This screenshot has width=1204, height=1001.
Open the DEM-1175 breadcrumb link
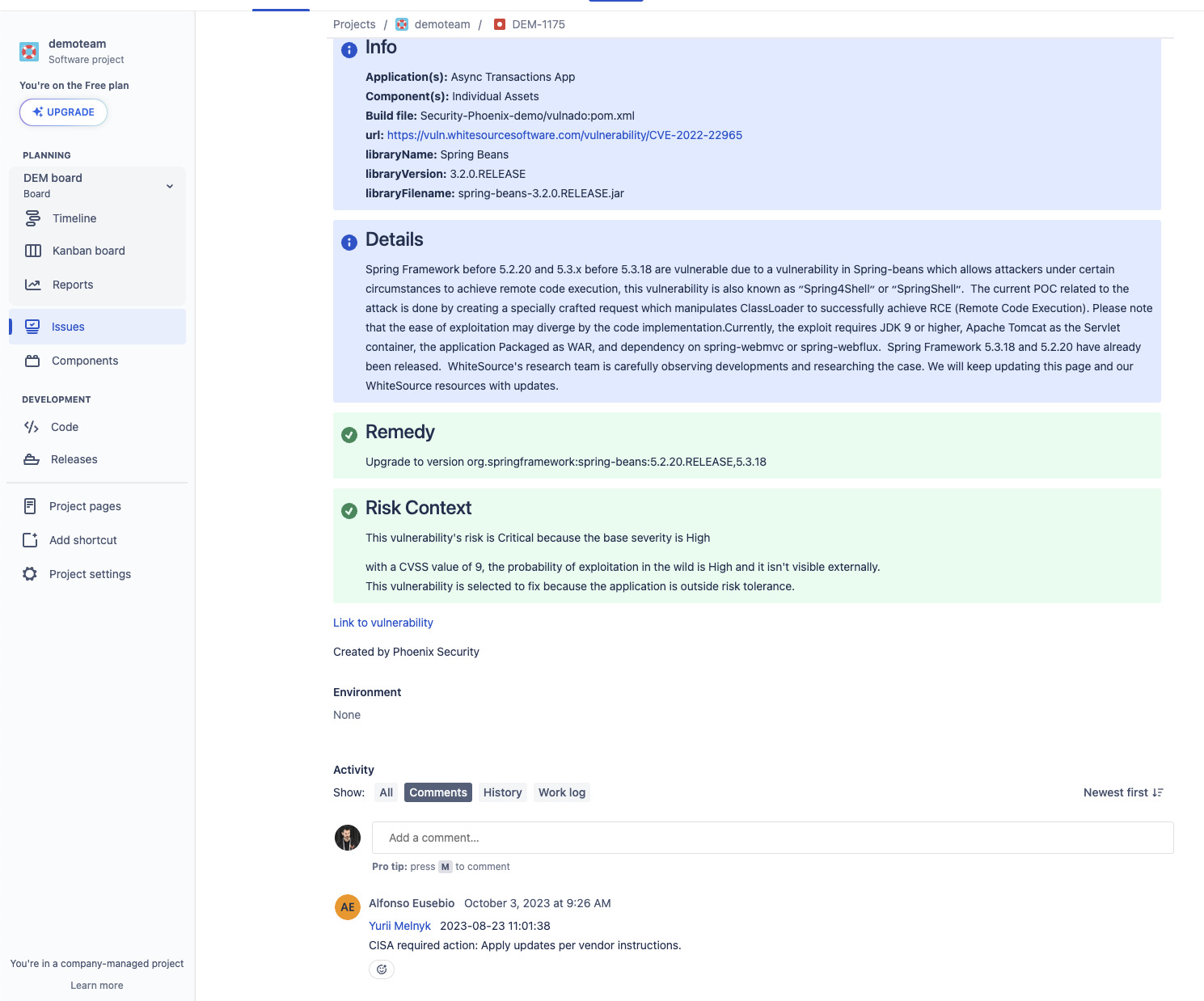coord(539,24)
